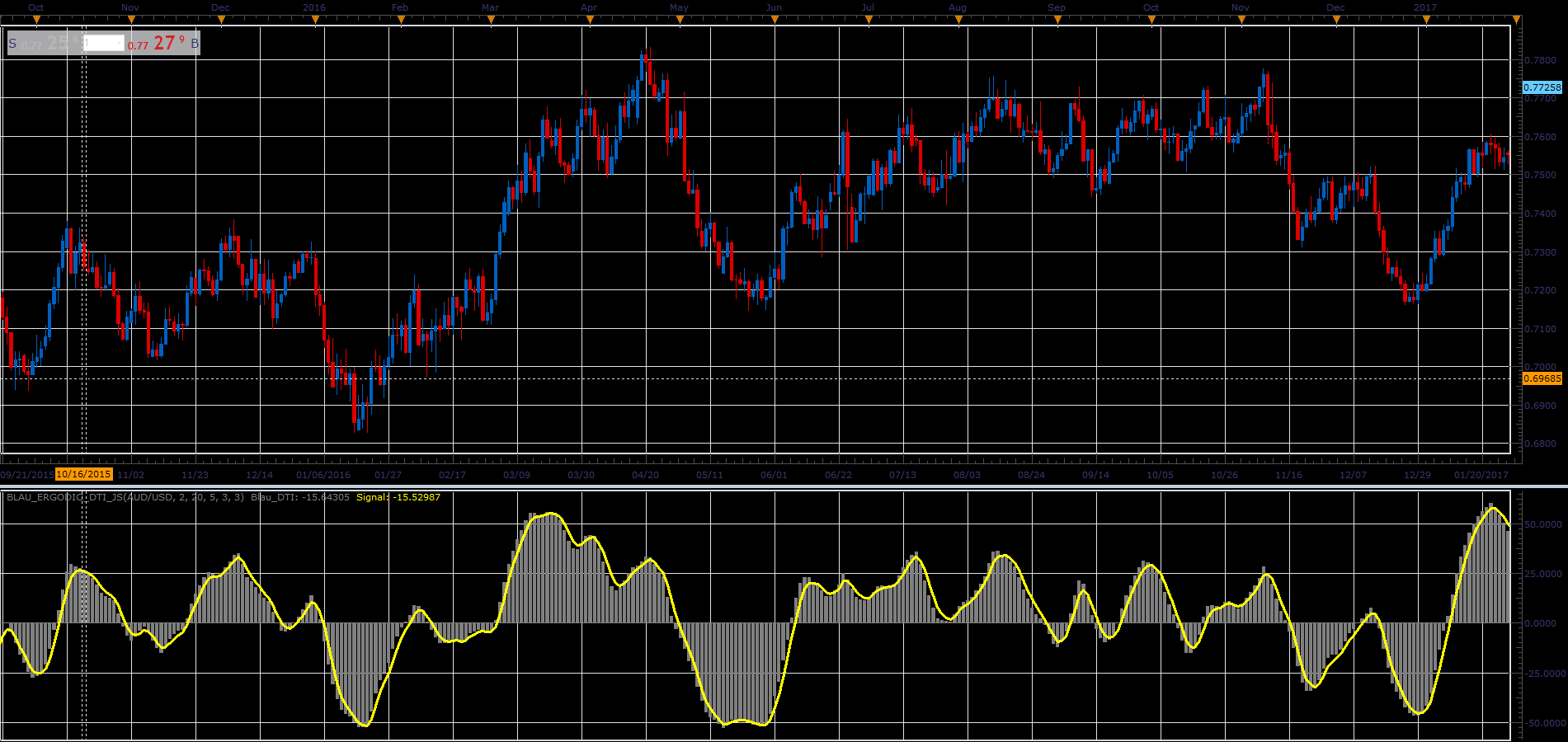Image resolution: width=1568 pixels, height=742 pixels.
Task: Open the trade quantity dropdown showing 1
Action: point(104,44)
